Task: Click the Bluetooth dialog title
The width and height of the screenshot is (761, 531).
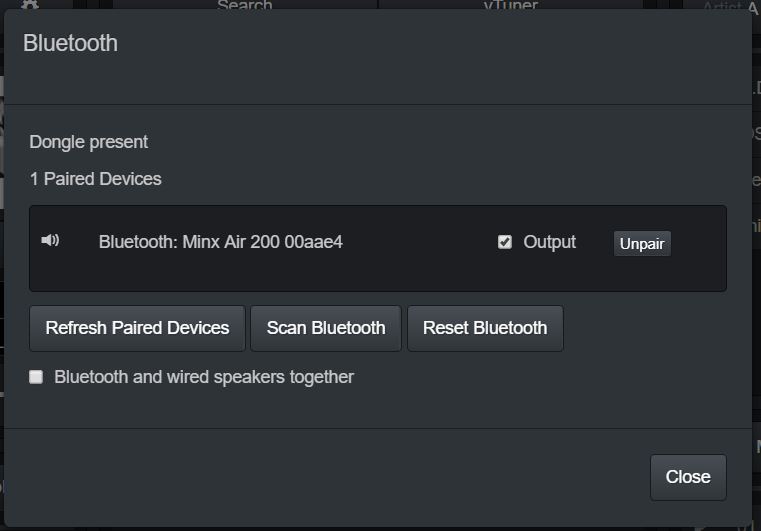Action: tap(70, 43)
